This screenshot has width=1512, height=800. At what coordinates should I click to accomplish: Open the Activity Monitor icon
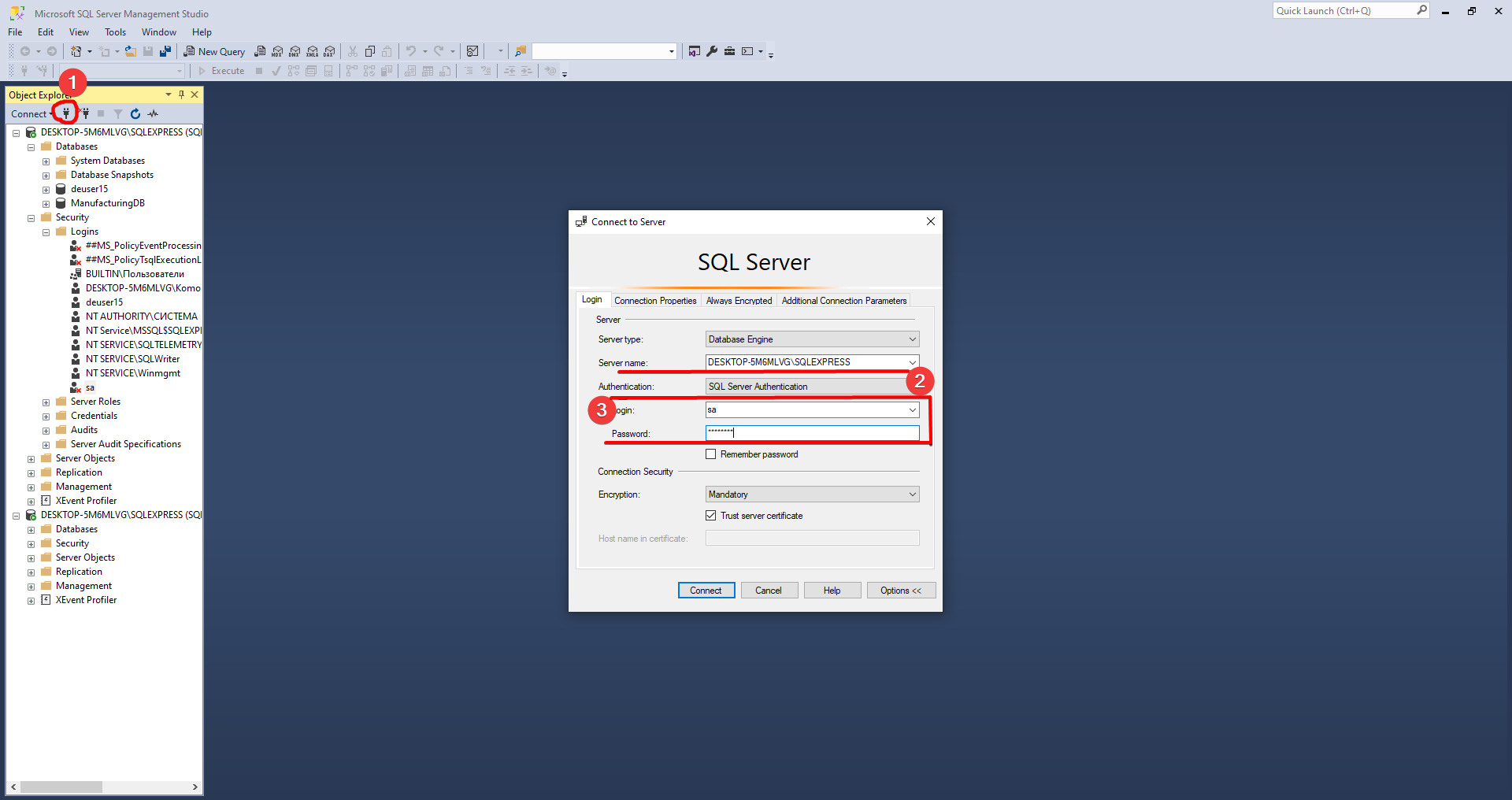153,113
